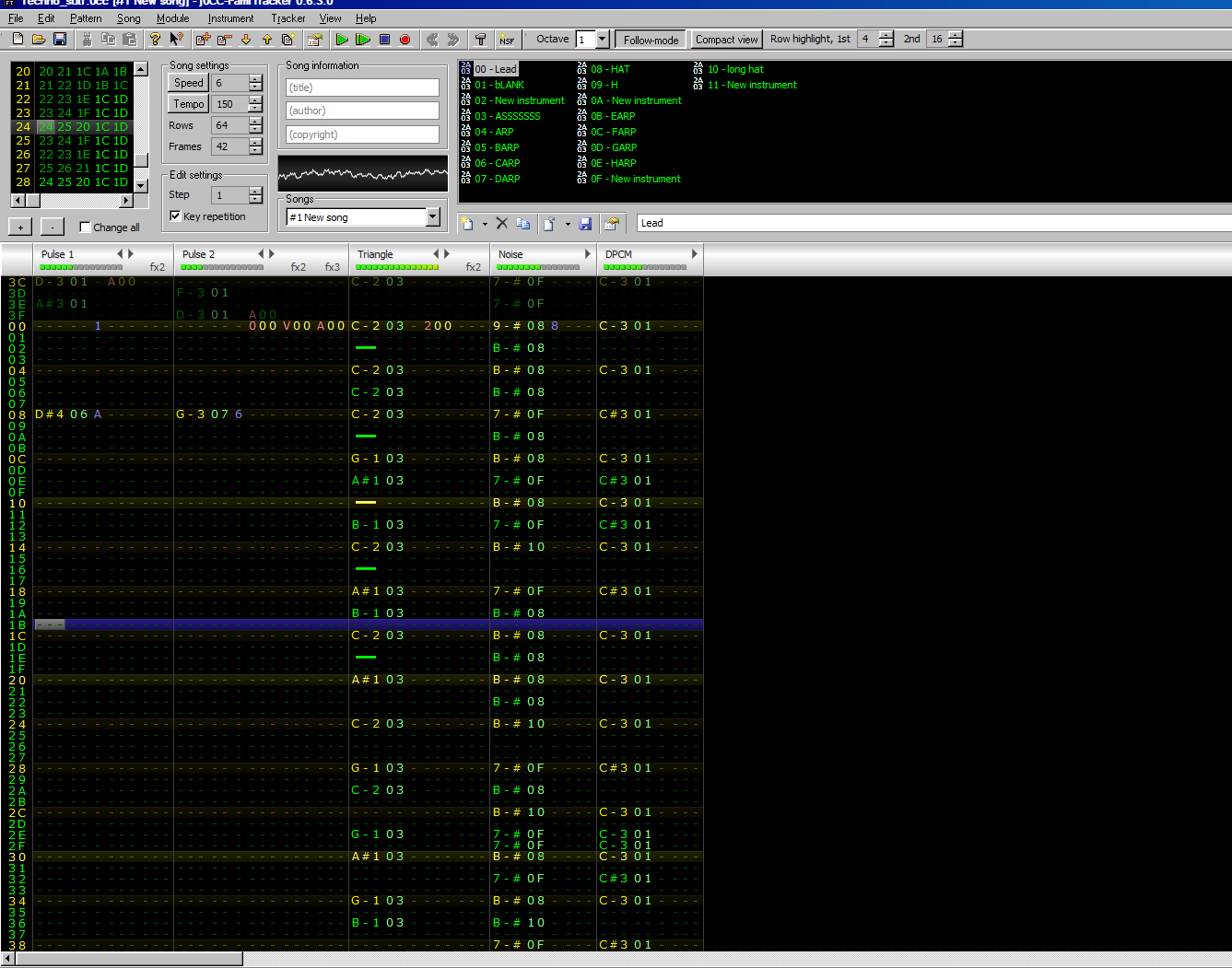Enable the Change all checkbox

pos(86,227)
